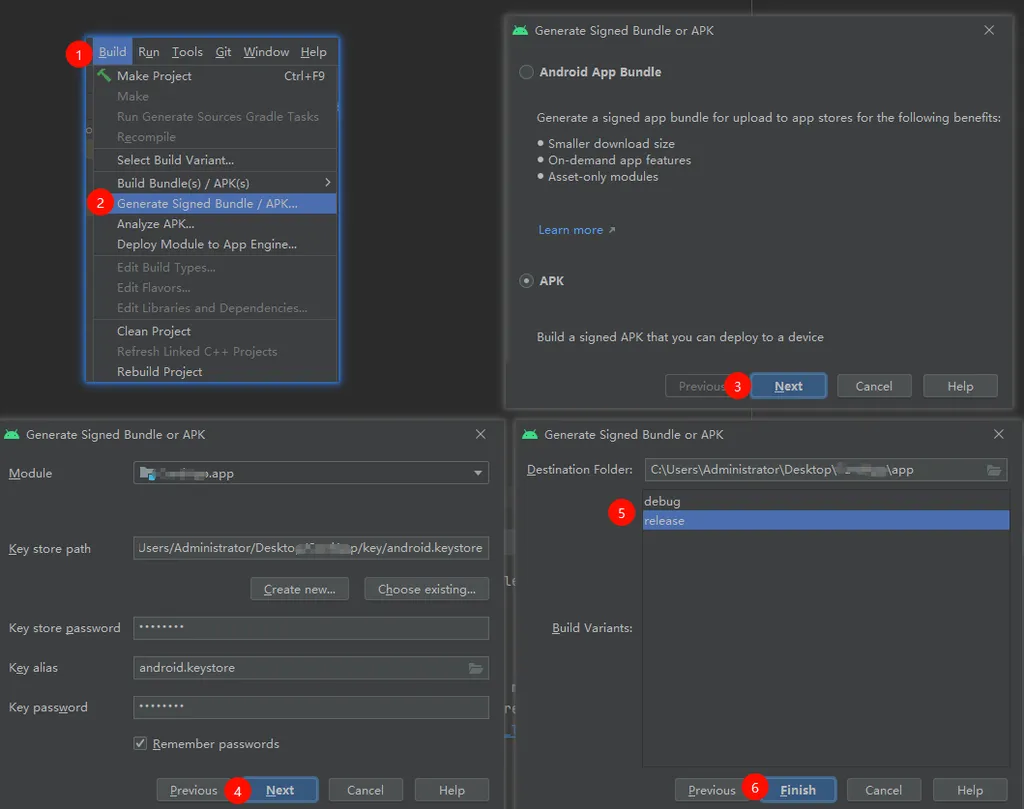Click Help in the APK type dialog

point(960,386)
